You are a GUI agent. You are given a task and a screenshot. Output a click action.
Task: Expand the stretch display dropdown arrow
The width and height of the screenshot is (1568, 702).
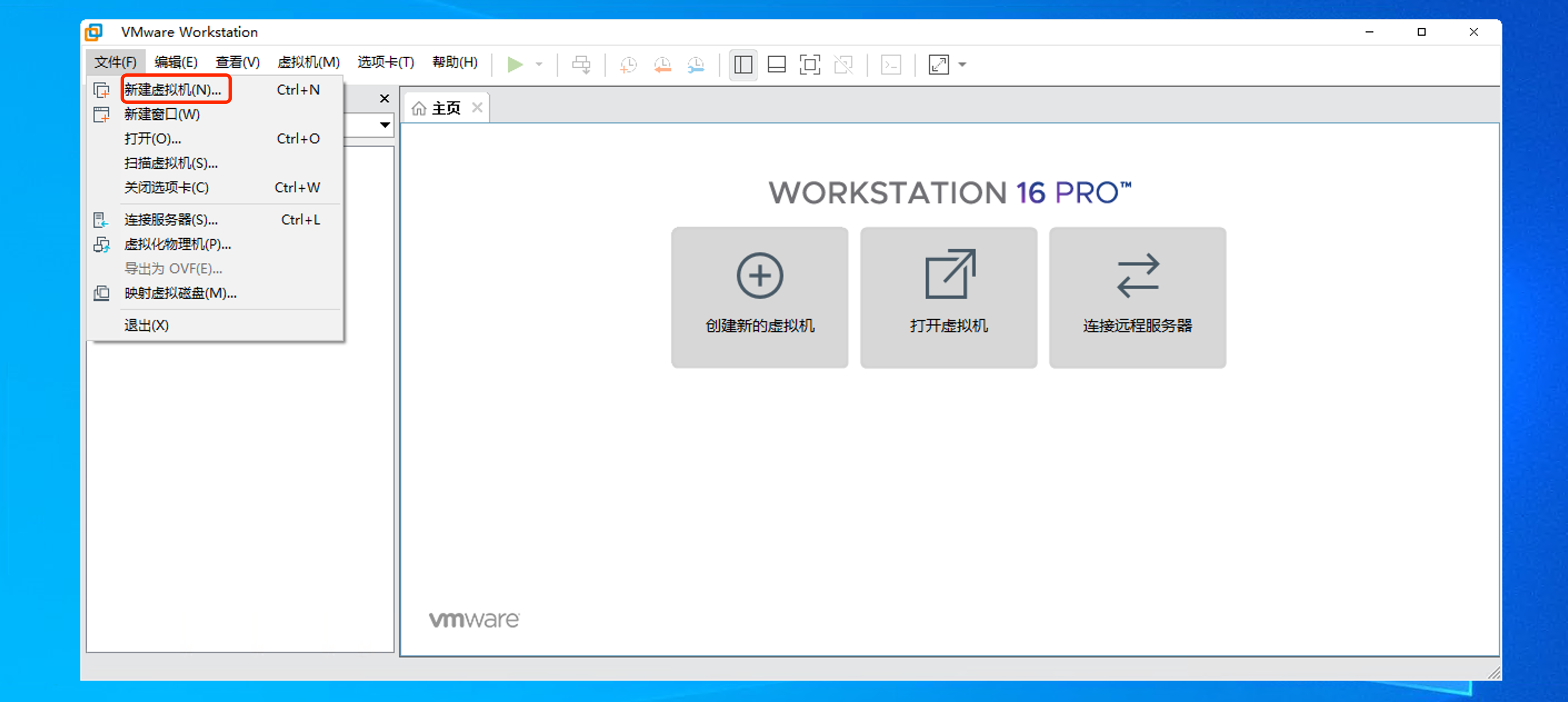pos(962,64)
